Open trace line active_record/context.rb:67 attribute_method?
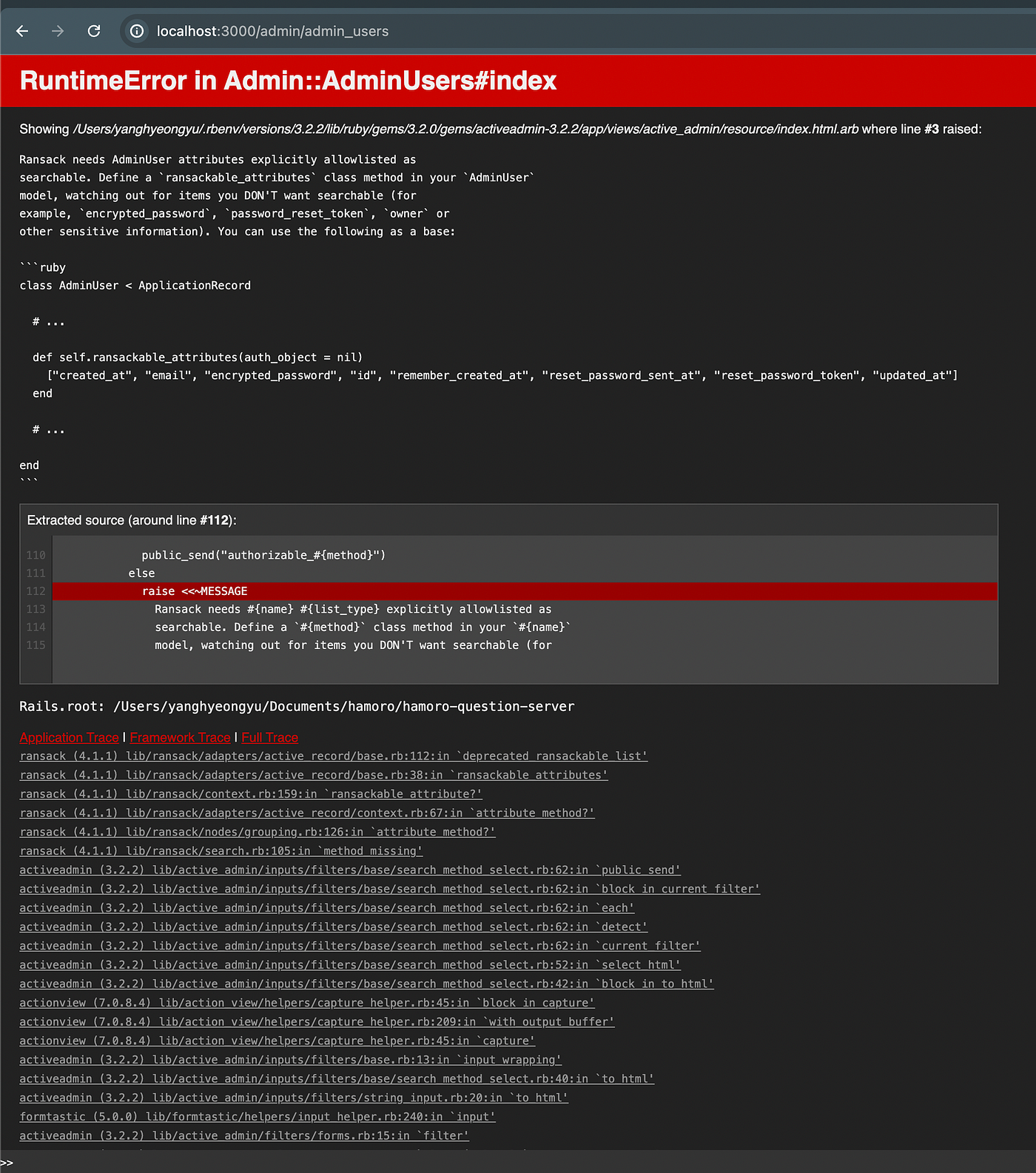This screenshot has width=1036, height=1173. point(307,813)
